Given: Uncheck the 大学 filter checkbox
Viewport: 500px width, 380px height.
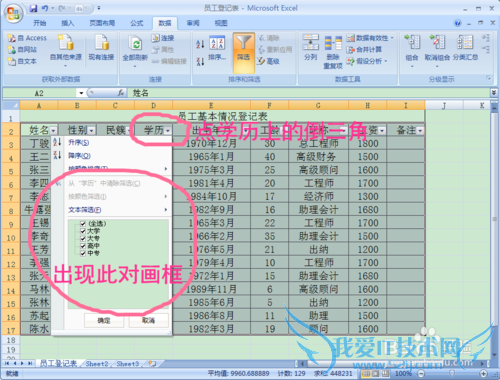Looking at the screenshot, I should point(83,231).
